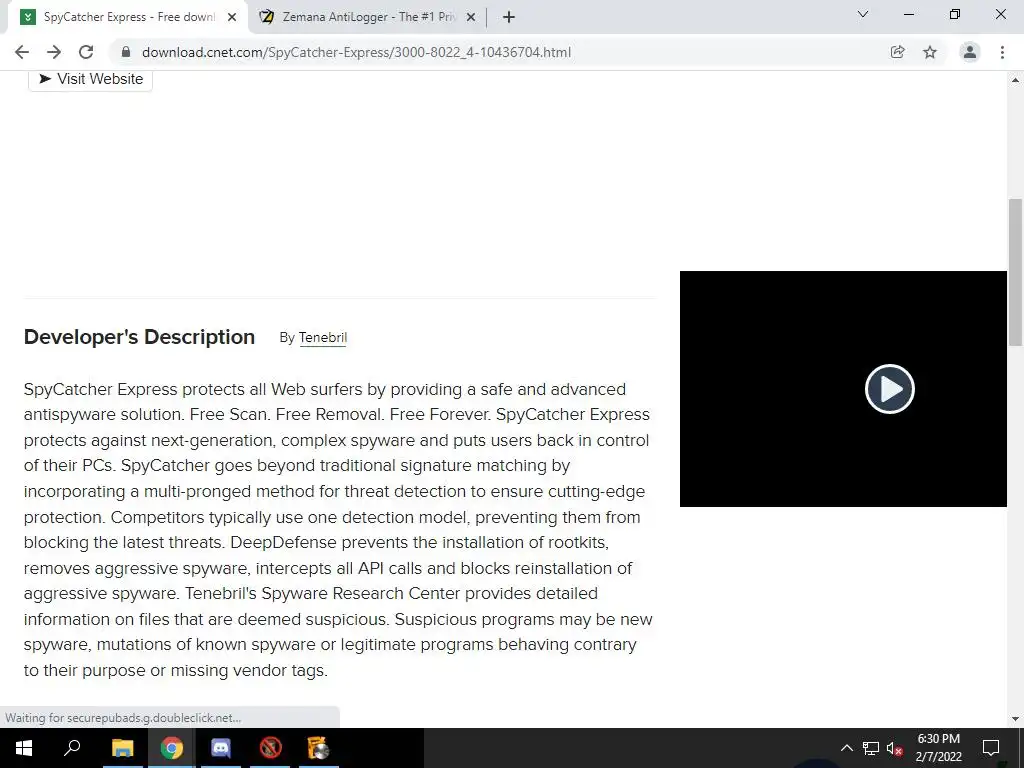The height and width of the screenshot is (768, 1024).
Task: Reload the CNET download page
Action: point(86,52)
